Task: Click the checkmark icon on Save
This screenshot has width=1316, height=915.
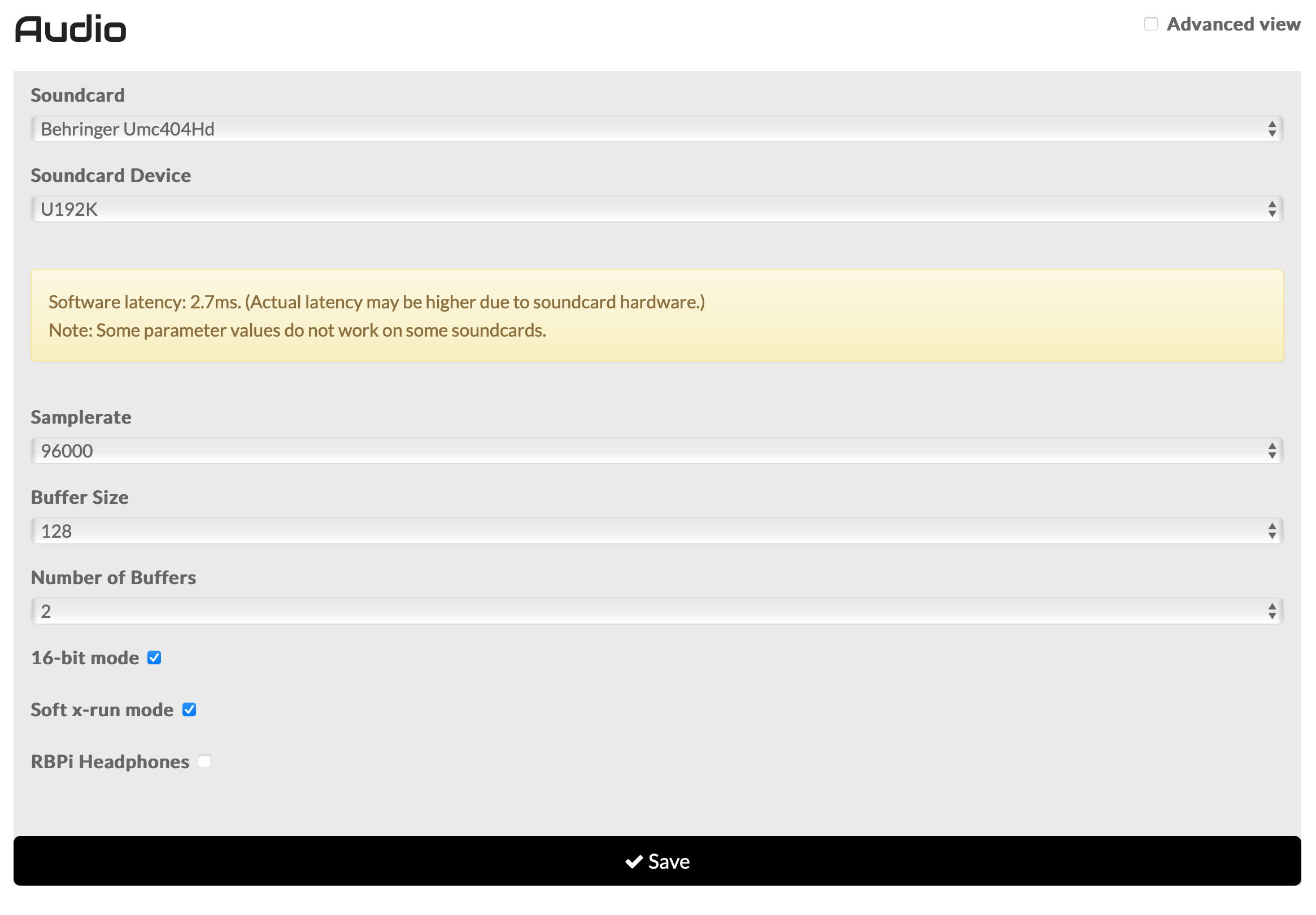Action: (633, 862)
